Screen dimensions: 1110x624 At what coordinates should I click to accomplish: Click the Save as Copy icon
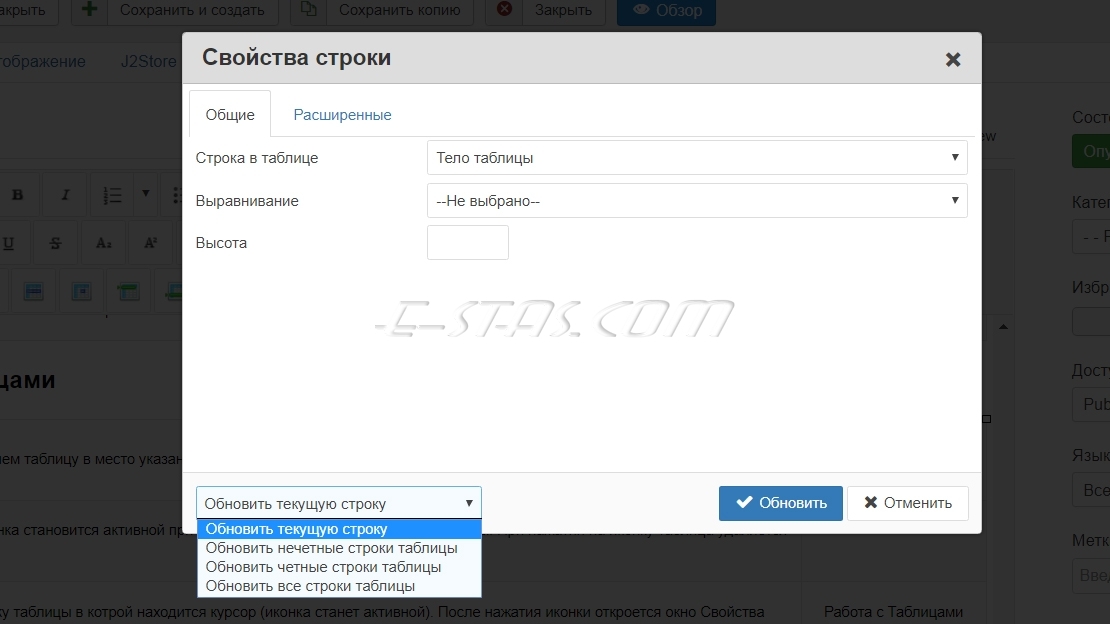(309, 9)
